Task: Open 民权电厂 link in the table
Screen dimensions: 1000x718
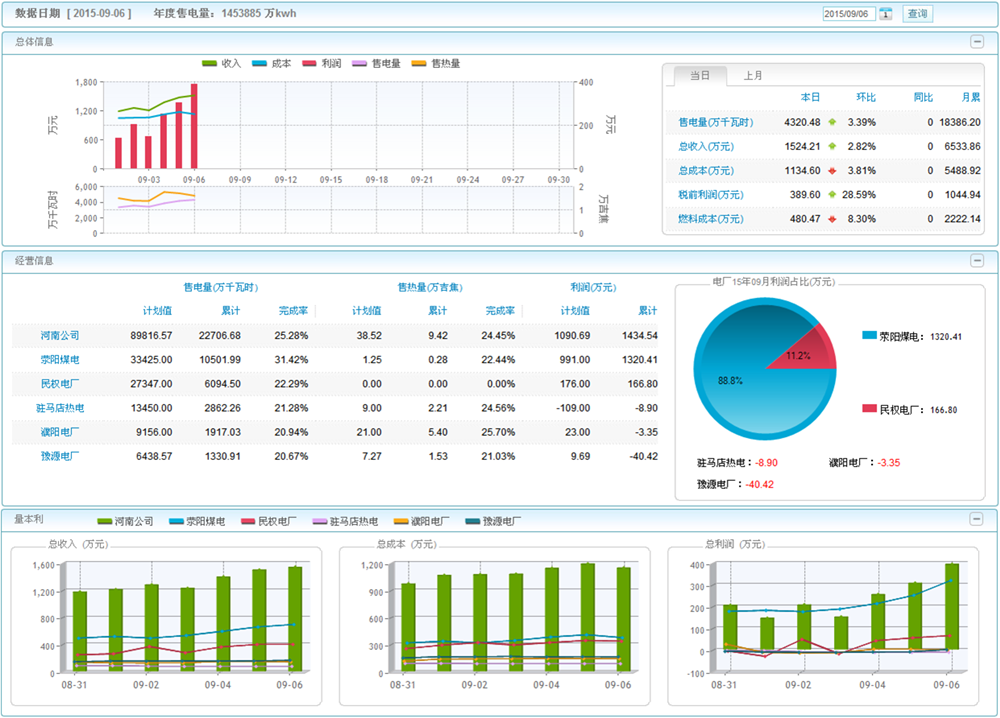Action: (60, 383)
